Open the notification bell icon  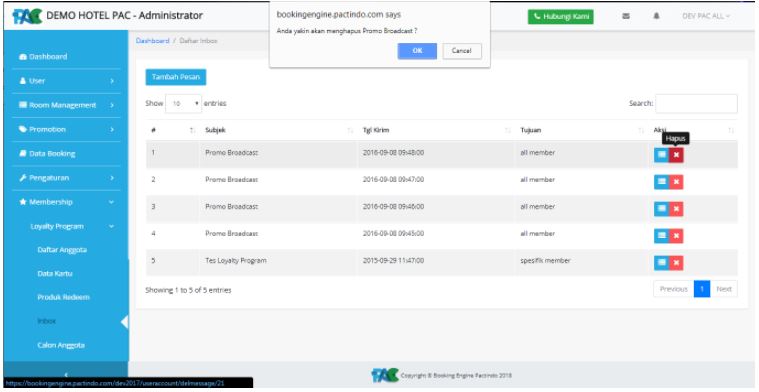(x=657, y=16)
